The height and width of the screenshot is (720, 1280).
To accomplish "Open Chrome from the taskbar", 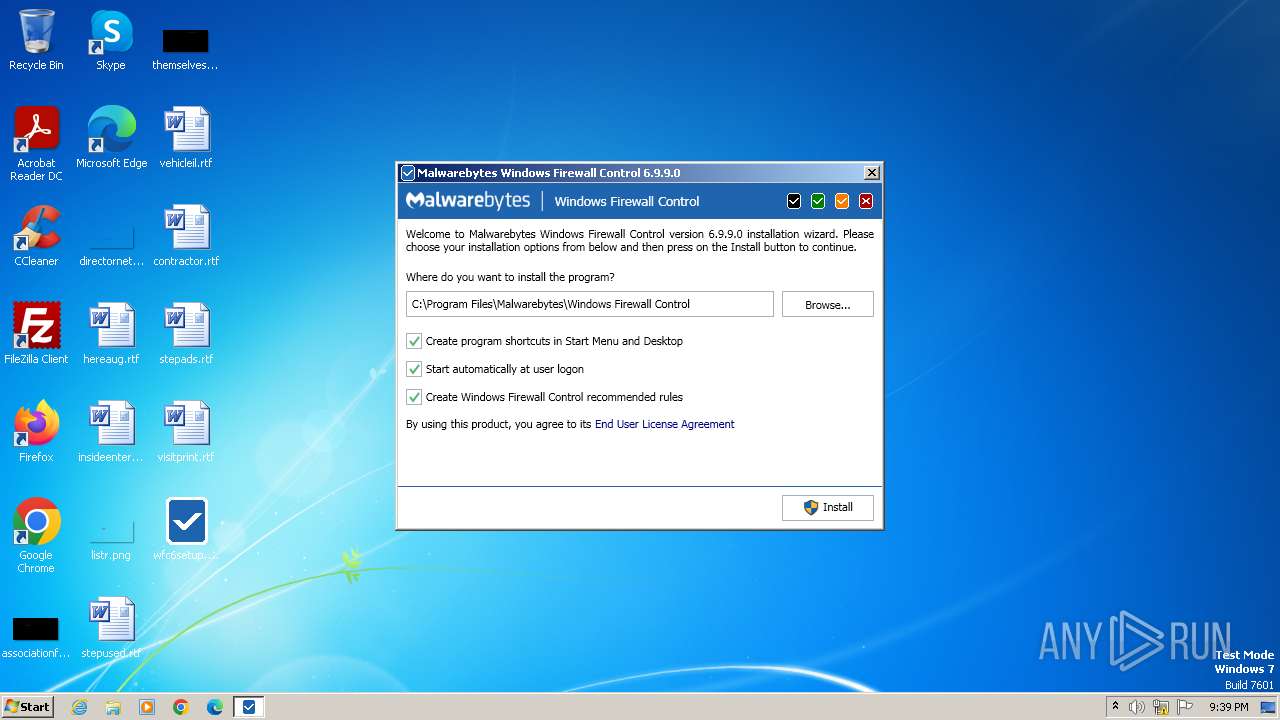I will pos(181,707).
